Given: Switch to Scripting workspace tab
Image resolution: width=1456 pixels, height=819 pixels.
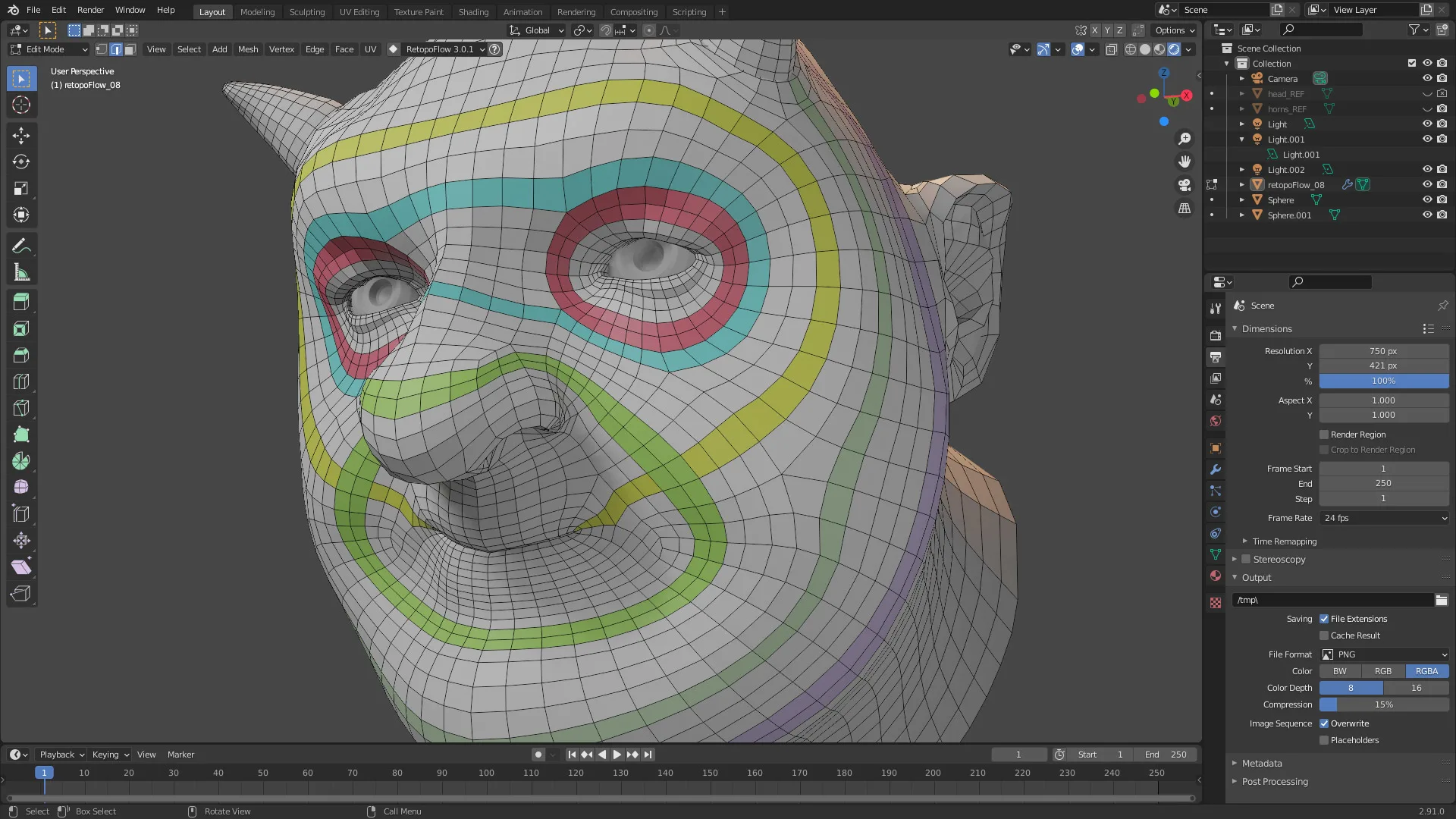Looking at the screenshot, I should [689, 11].
